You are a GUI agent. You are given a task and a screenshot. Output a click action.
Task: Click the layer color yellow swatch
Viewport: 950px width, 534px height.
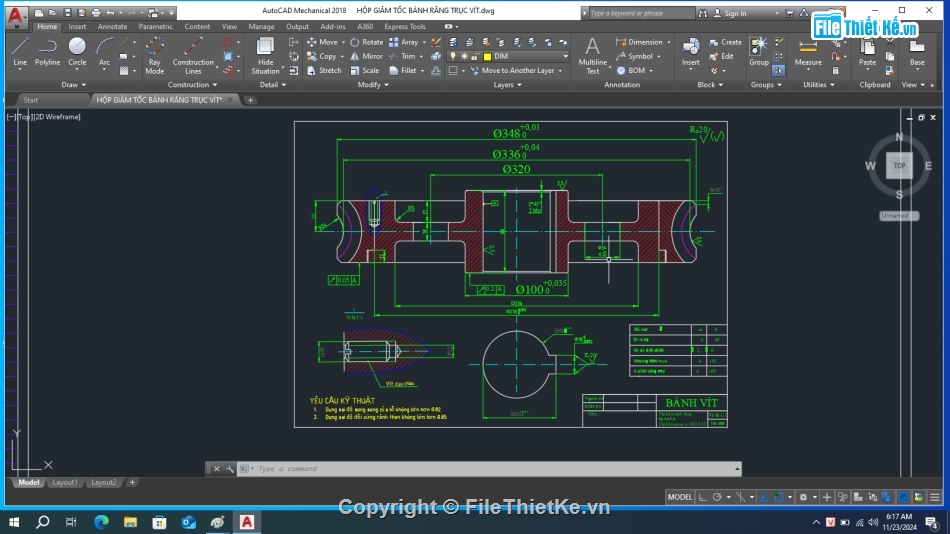tap(487, 56)
